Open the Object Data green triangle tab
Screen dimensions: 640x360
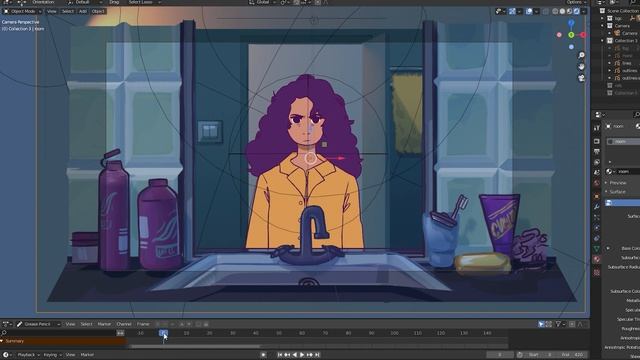click(597, 249)
